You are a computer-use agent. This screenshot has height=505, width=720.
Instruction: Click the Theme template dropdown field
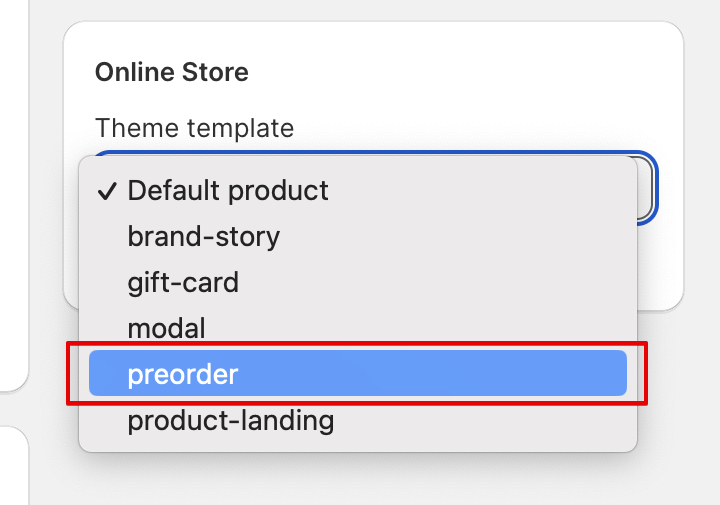[646, 186]
